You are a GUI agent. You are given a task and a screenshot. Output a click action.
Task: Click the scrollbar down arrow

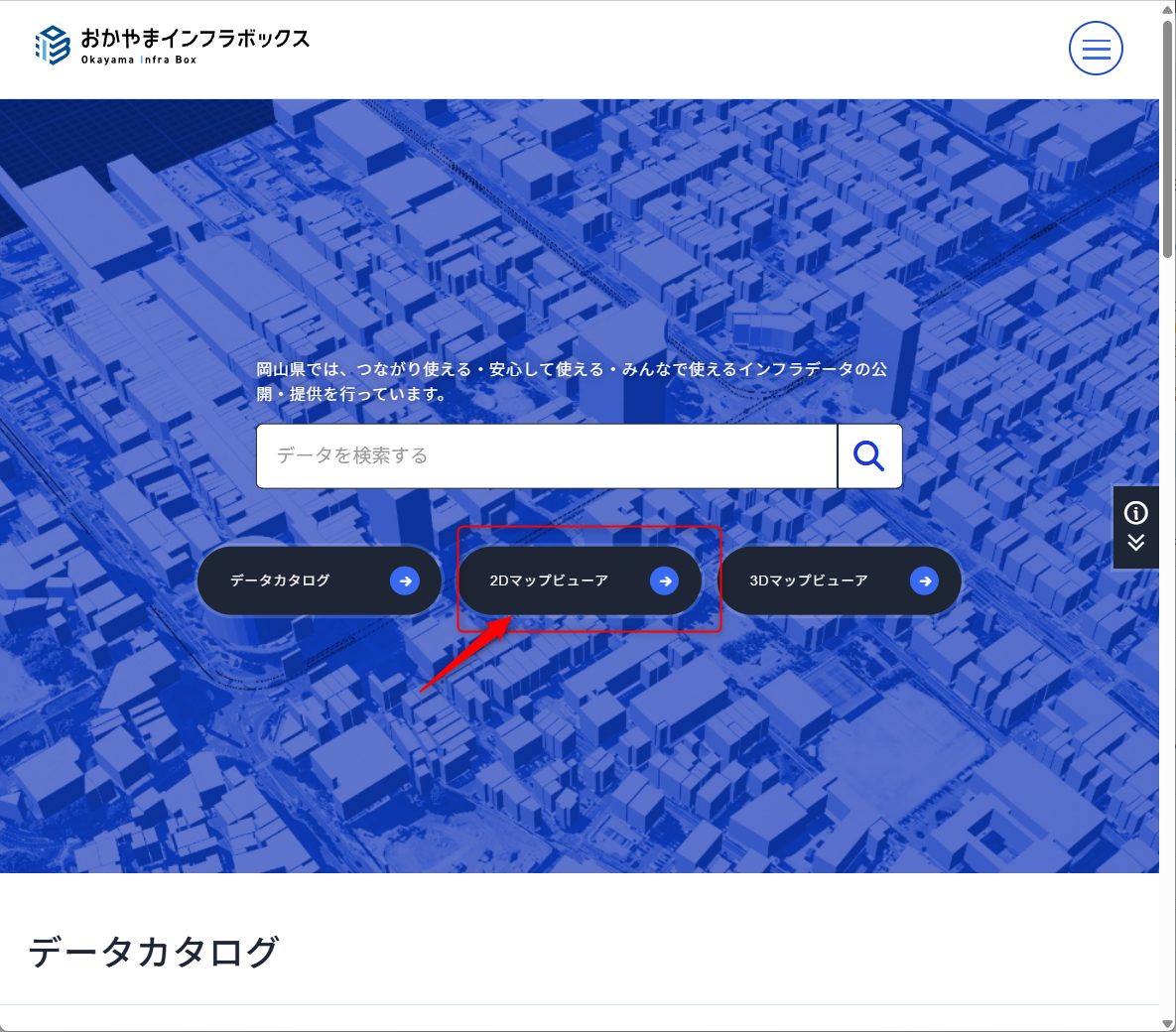tap(1167, 1023)
